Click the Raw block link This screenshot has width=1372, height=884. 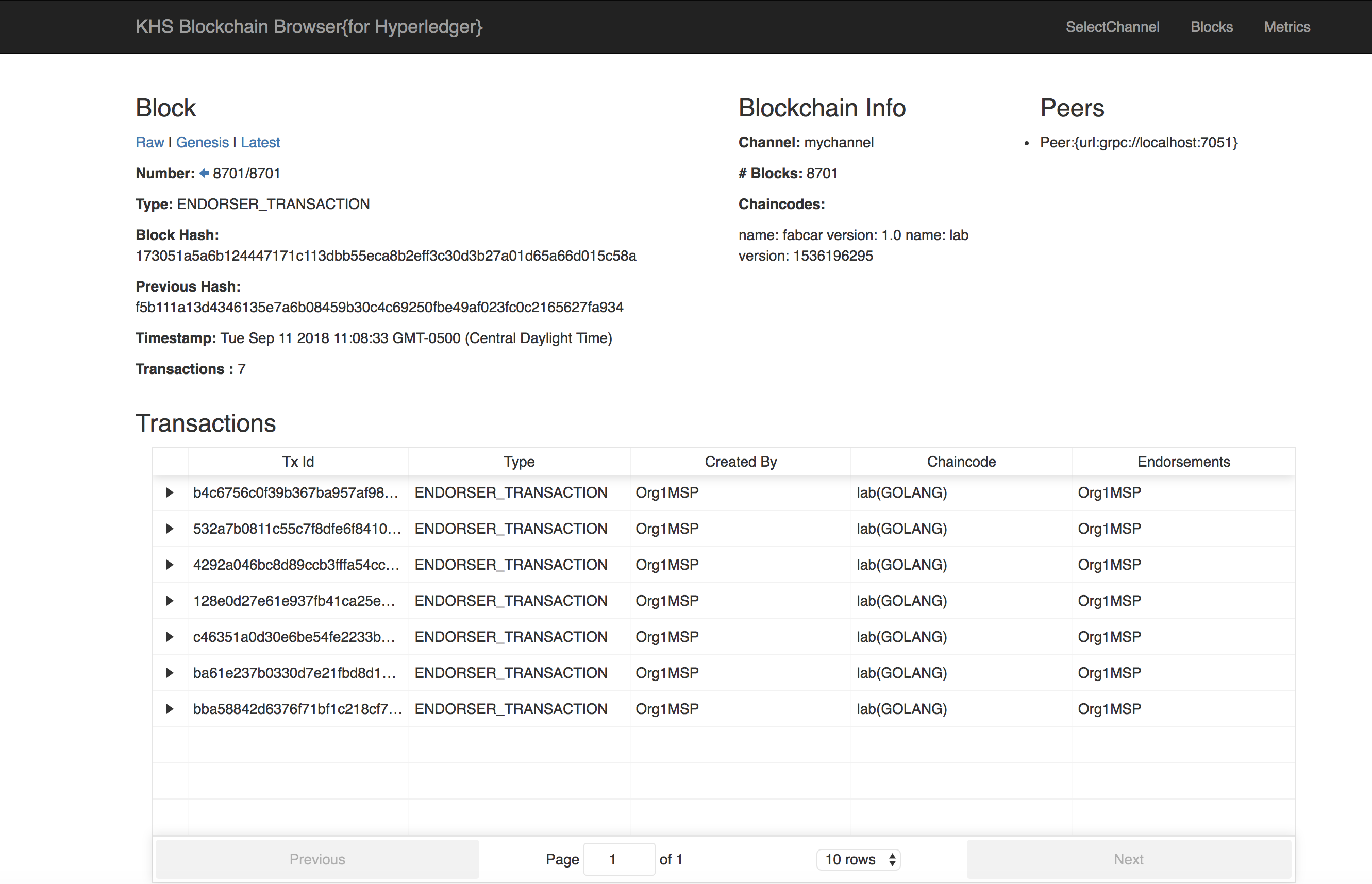coord(149,142)
